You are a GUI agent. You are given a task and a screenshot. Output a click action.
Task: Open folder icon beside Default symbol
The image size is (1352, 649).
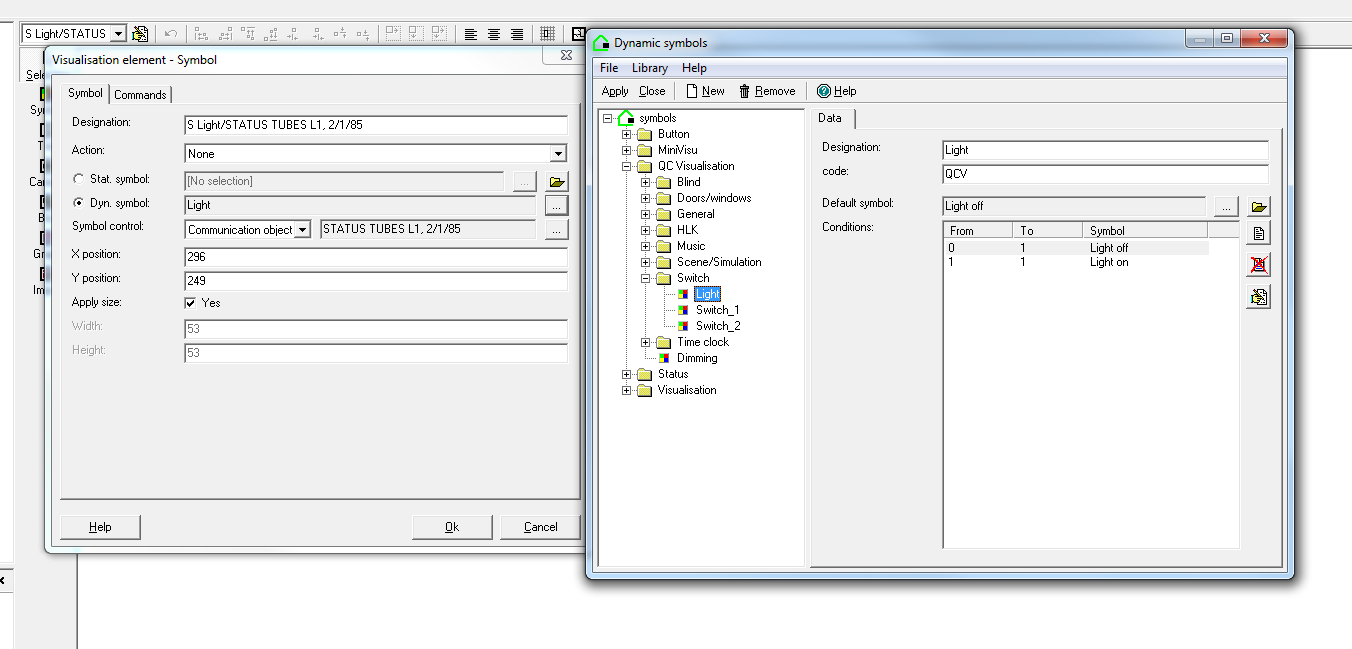coord(1259,207)
